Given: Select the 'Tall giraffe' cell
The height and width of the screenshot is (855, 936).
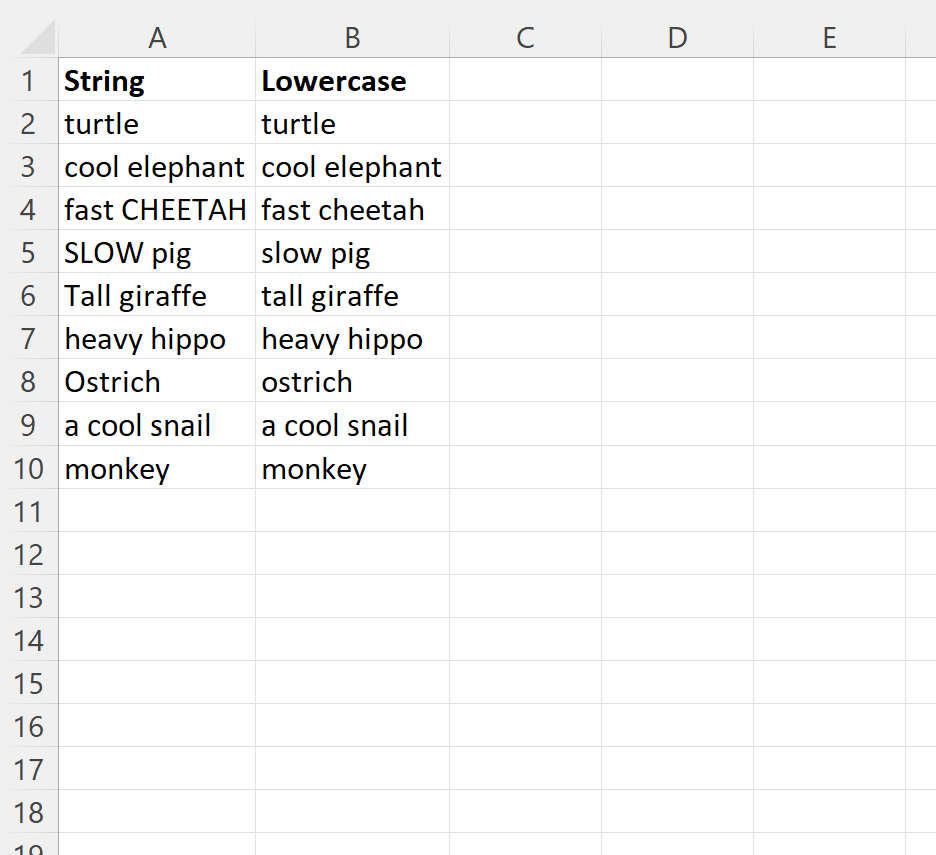Looking at the screenshot, I should 157,296.
